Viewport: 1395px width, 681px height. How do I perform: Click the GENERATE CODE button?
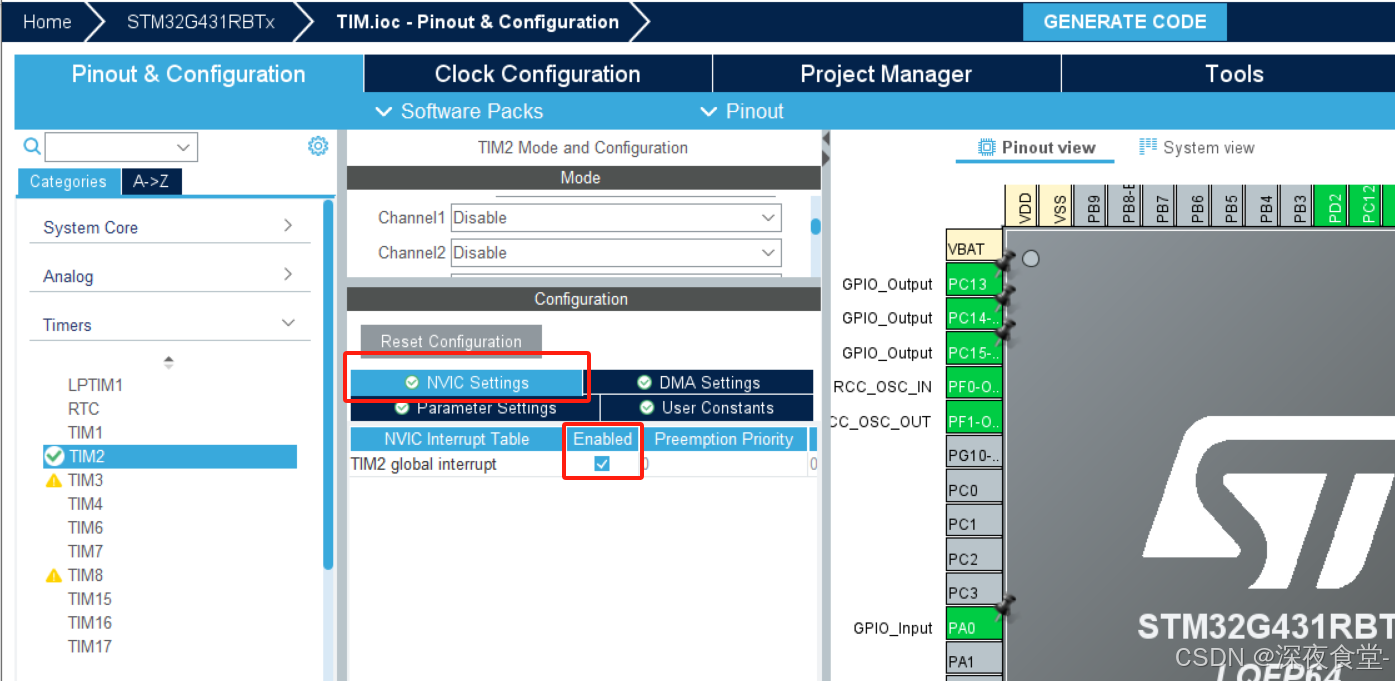[x=1125, y=22]
